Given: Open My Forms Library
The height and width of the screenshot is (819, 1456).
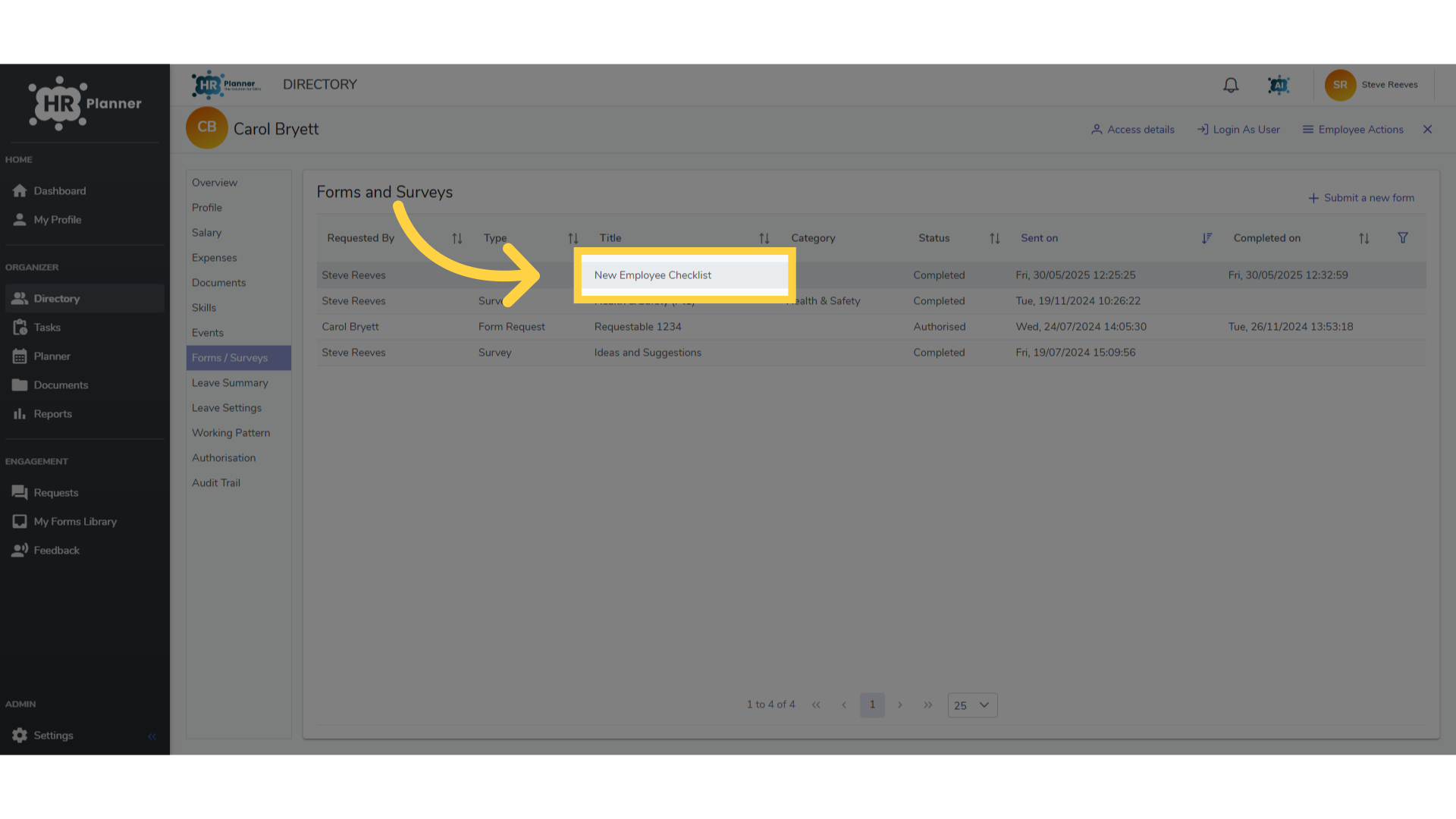Looking at the screenshot, I should pyautogui.click(x=85, y=522).
